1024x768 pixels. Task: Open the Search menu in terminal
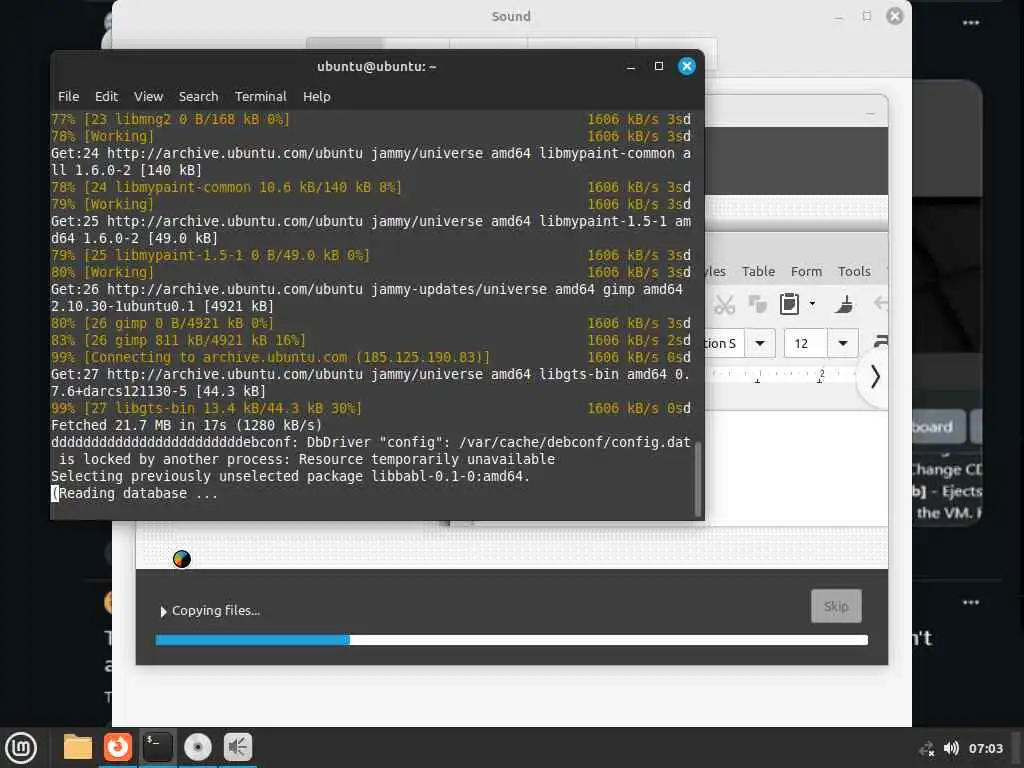click(x=199, y=97)
